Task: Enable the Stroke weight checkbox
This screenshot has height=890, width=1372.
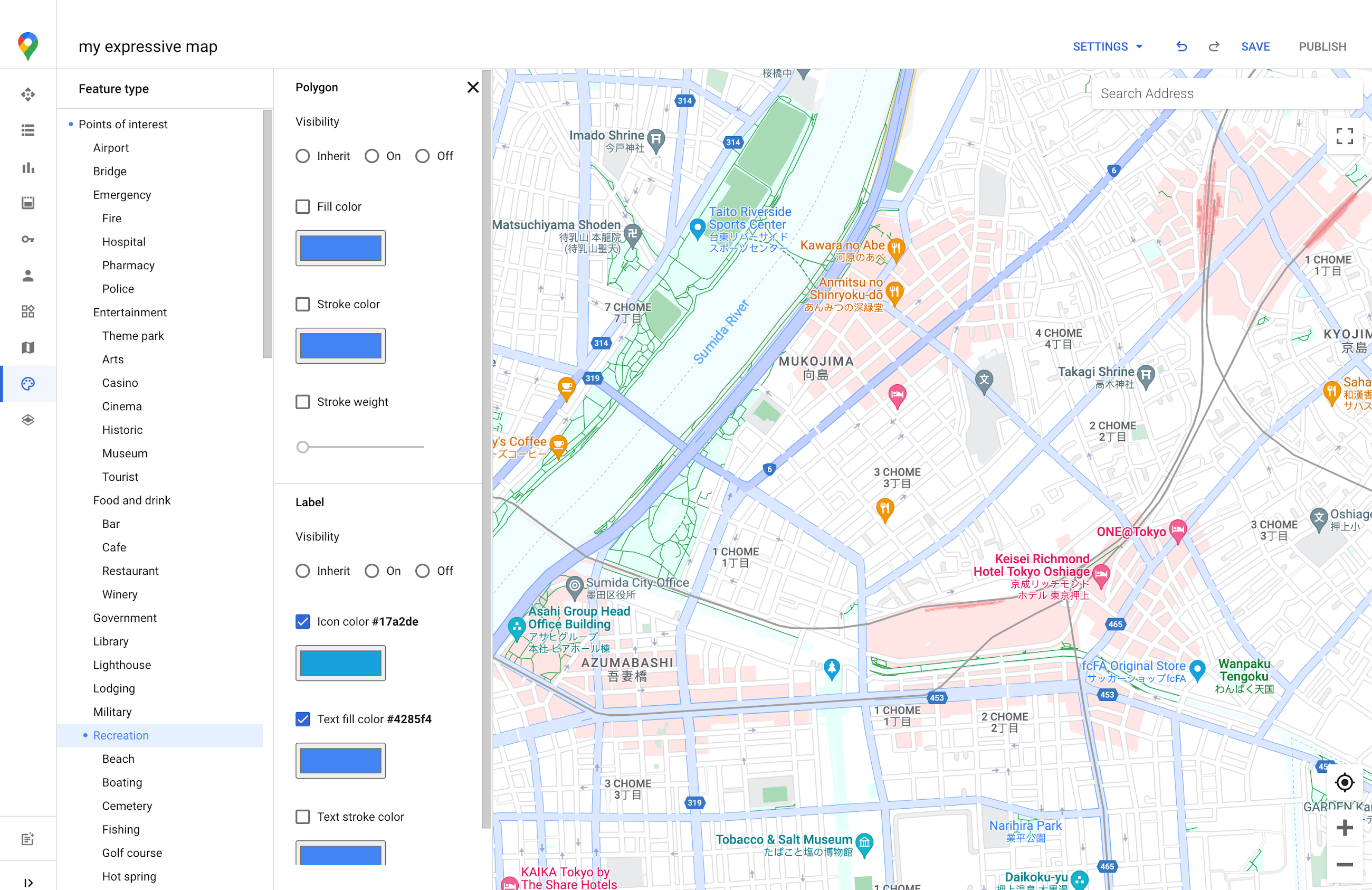Action: point(303,402)
